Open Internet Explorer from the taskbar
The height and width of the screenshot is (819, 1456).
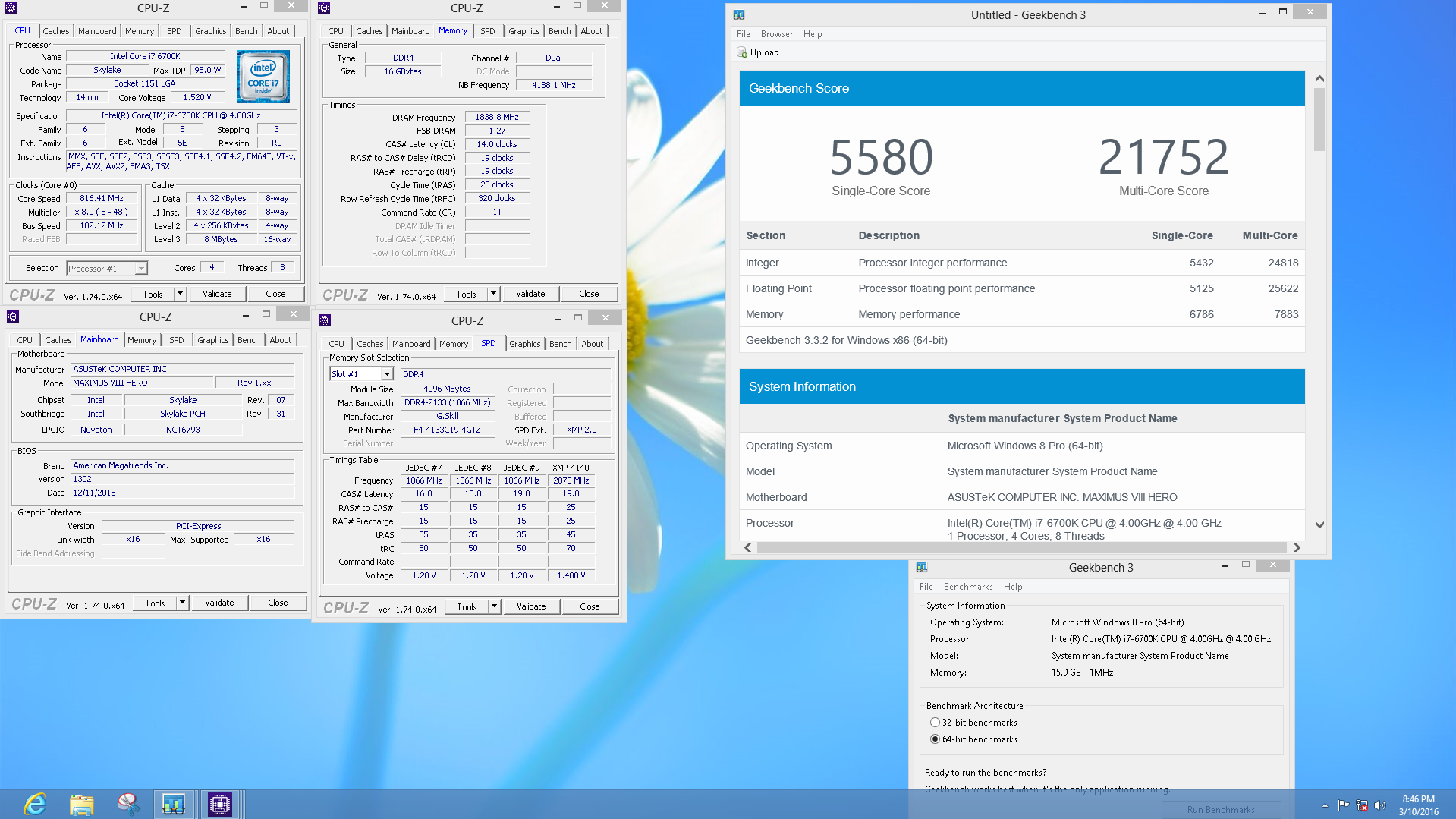[35, 804]
